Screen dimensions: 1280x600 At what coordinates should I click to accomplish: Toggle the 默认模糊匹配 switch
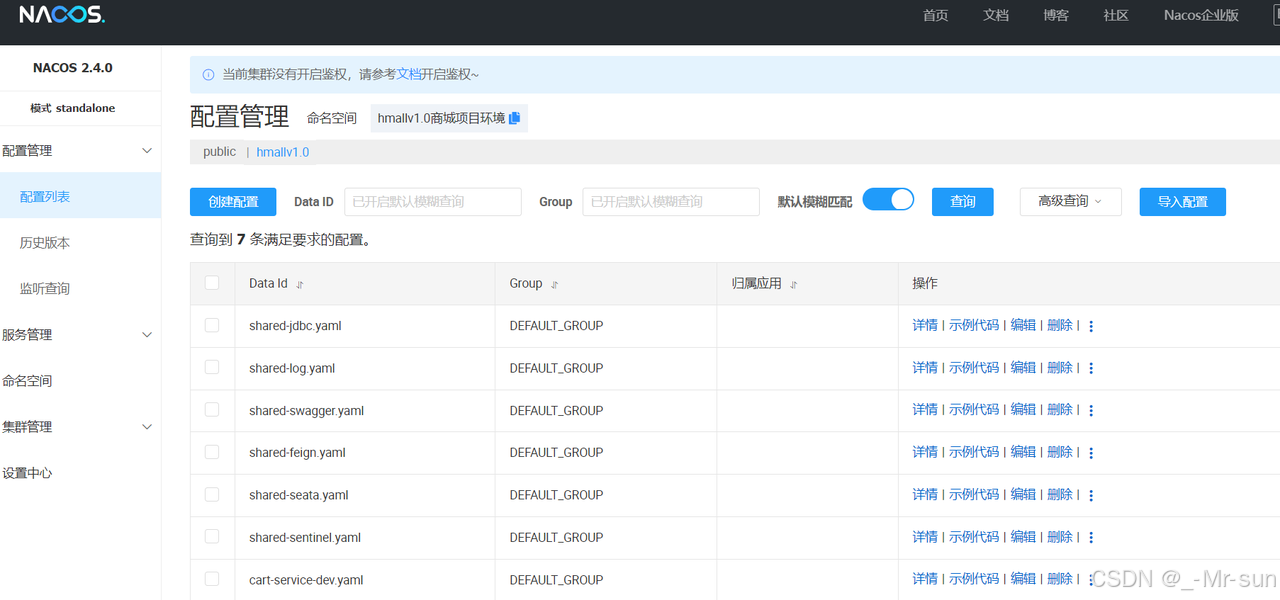[888, 199]
